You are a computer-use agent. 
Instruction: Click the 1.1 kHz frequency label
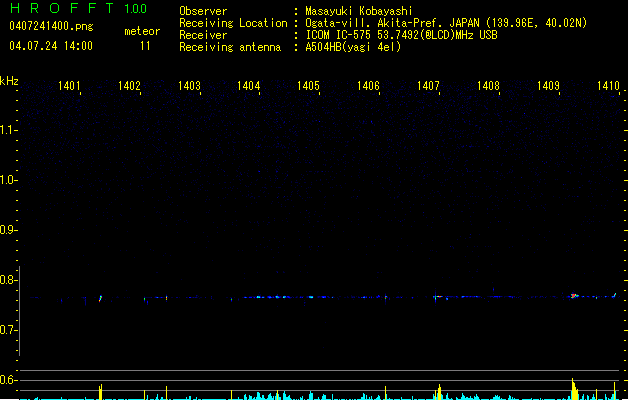(7, 130)
